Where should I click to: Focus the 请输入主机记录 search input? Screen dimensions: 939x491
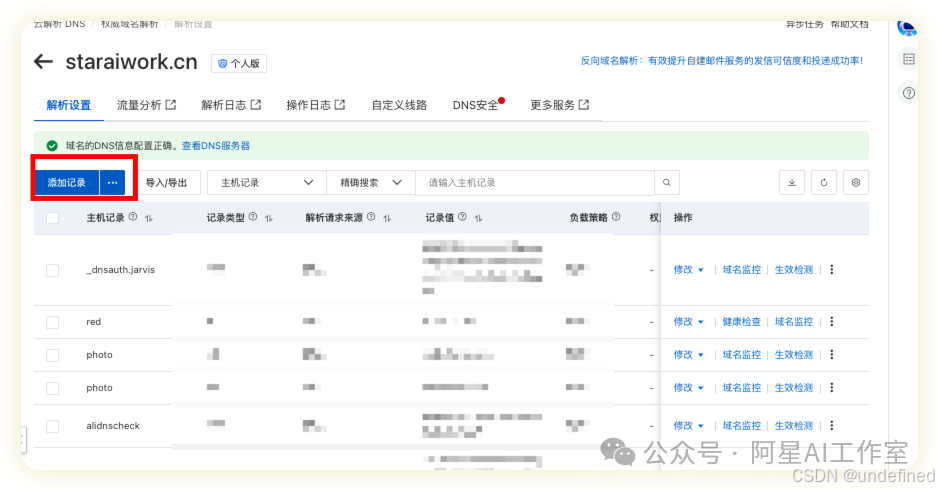[x=535, y=183]
